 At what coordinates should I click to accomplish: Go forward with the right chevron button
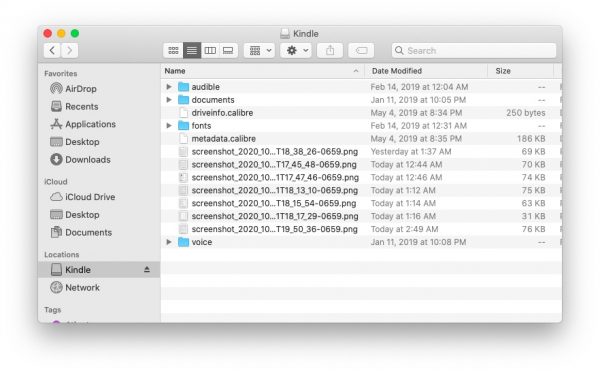[x=70, y=50]
